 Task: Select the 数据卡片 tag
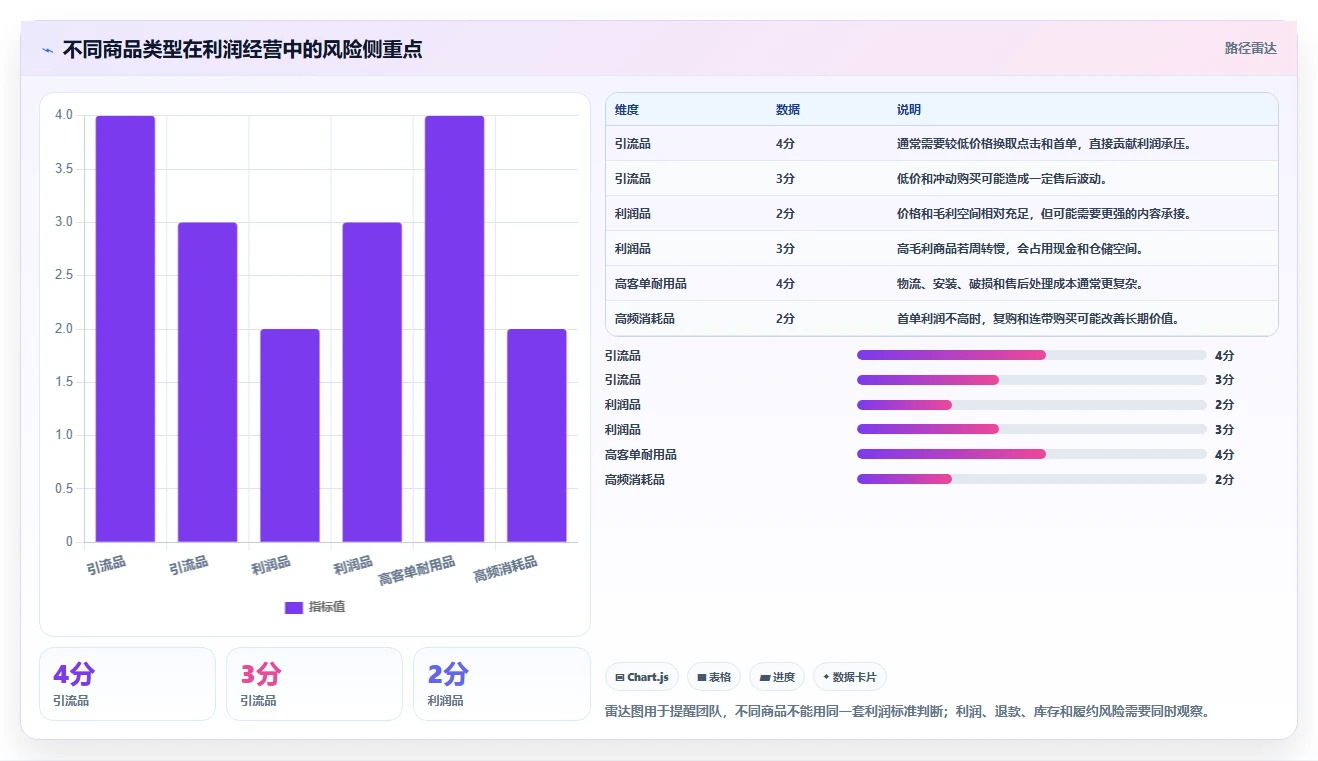pyautogui.click(x=850, y=677)
